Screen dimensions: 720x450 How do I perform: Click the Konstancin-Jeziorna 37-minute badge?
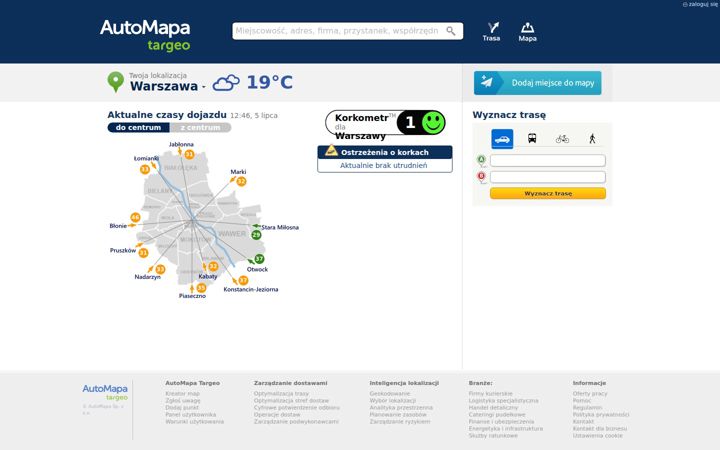tap(243, 280)
